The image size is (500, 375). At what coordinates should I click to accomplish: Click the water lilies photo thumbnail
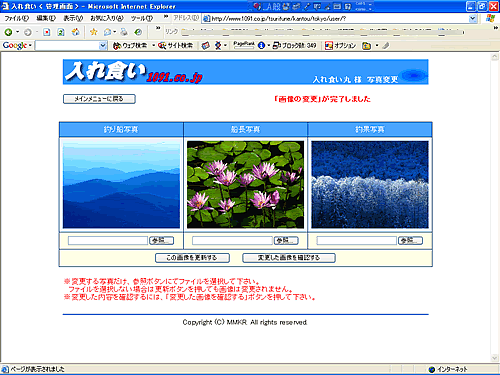[245, 184]
